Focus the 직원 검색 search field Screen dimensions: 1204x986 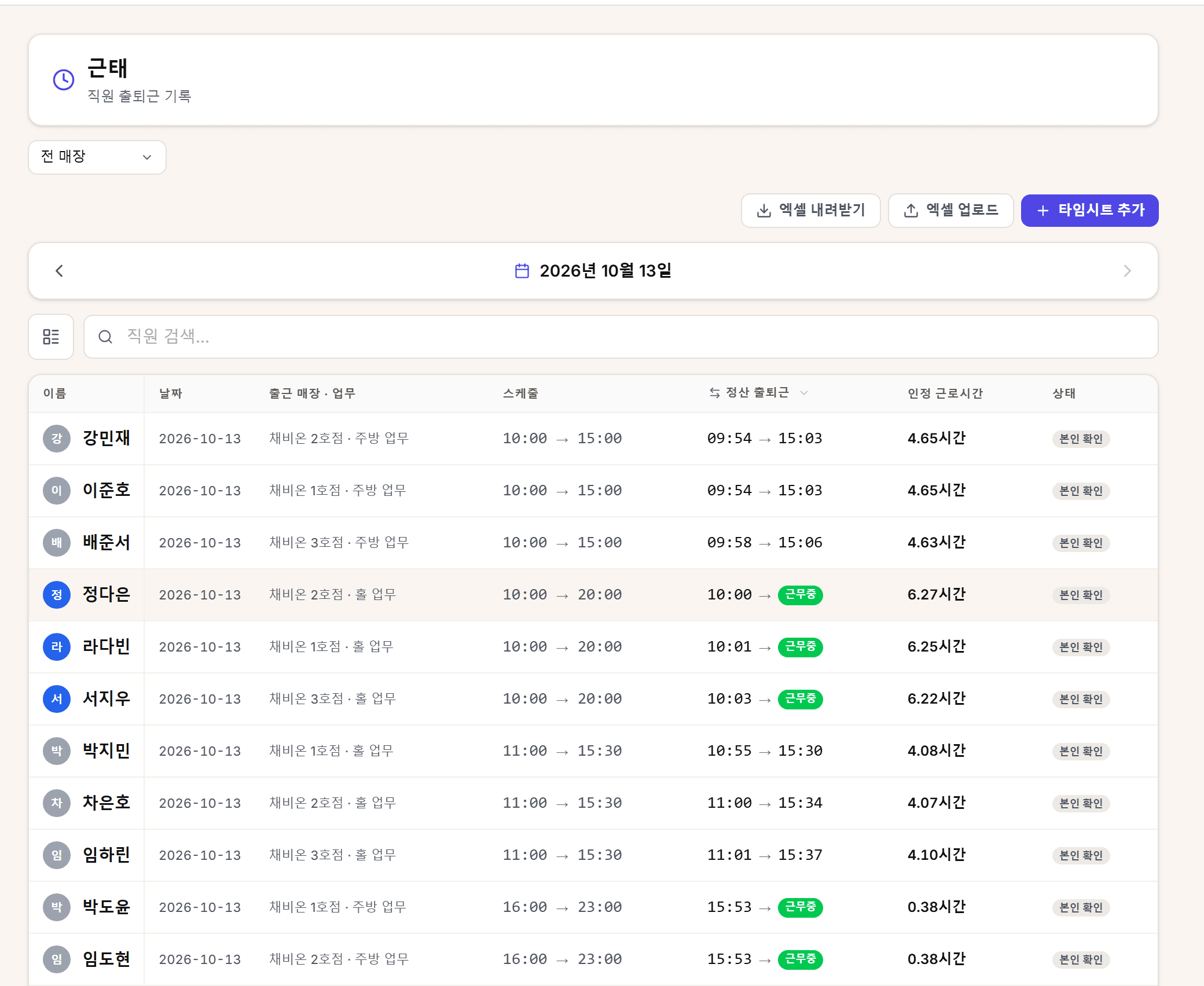click(x=621, y=337)
